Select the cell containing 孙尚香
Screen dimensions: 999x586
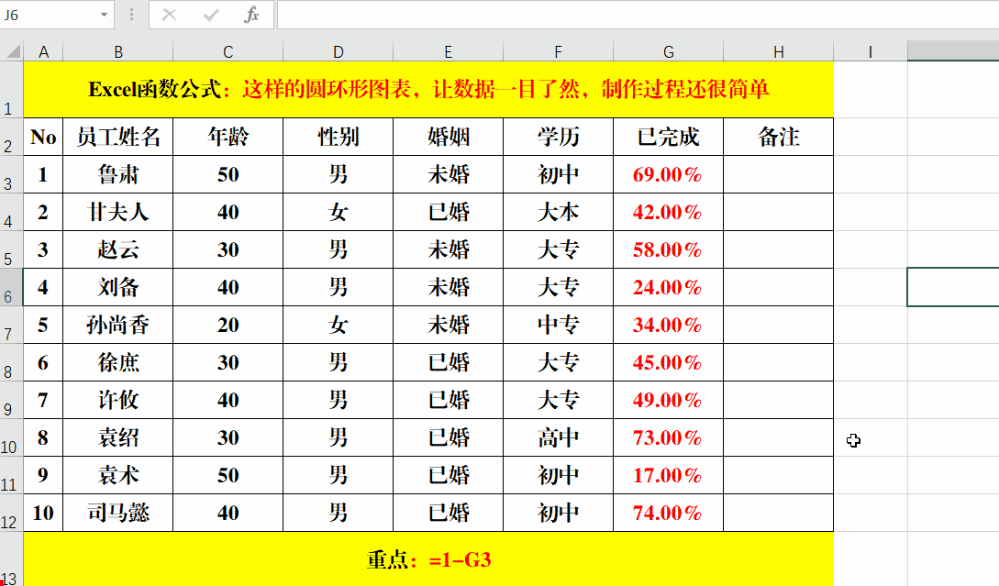[118, 325]
